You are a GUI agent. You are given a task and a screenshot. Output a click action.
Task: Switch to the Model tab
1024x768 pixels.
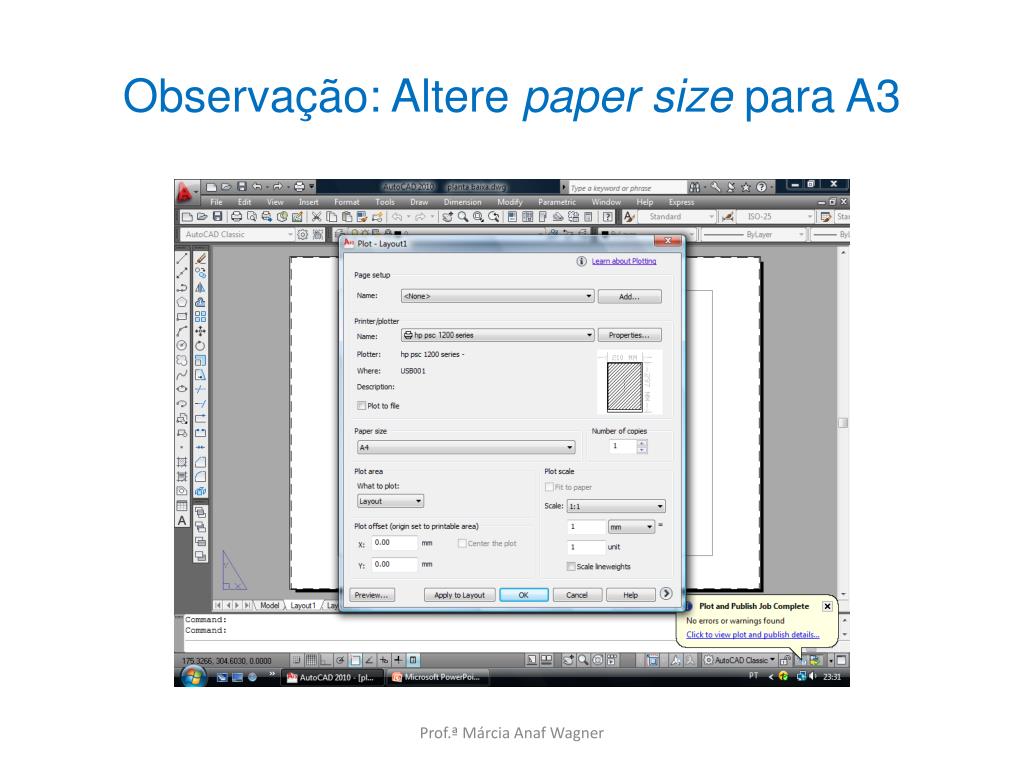269,605
